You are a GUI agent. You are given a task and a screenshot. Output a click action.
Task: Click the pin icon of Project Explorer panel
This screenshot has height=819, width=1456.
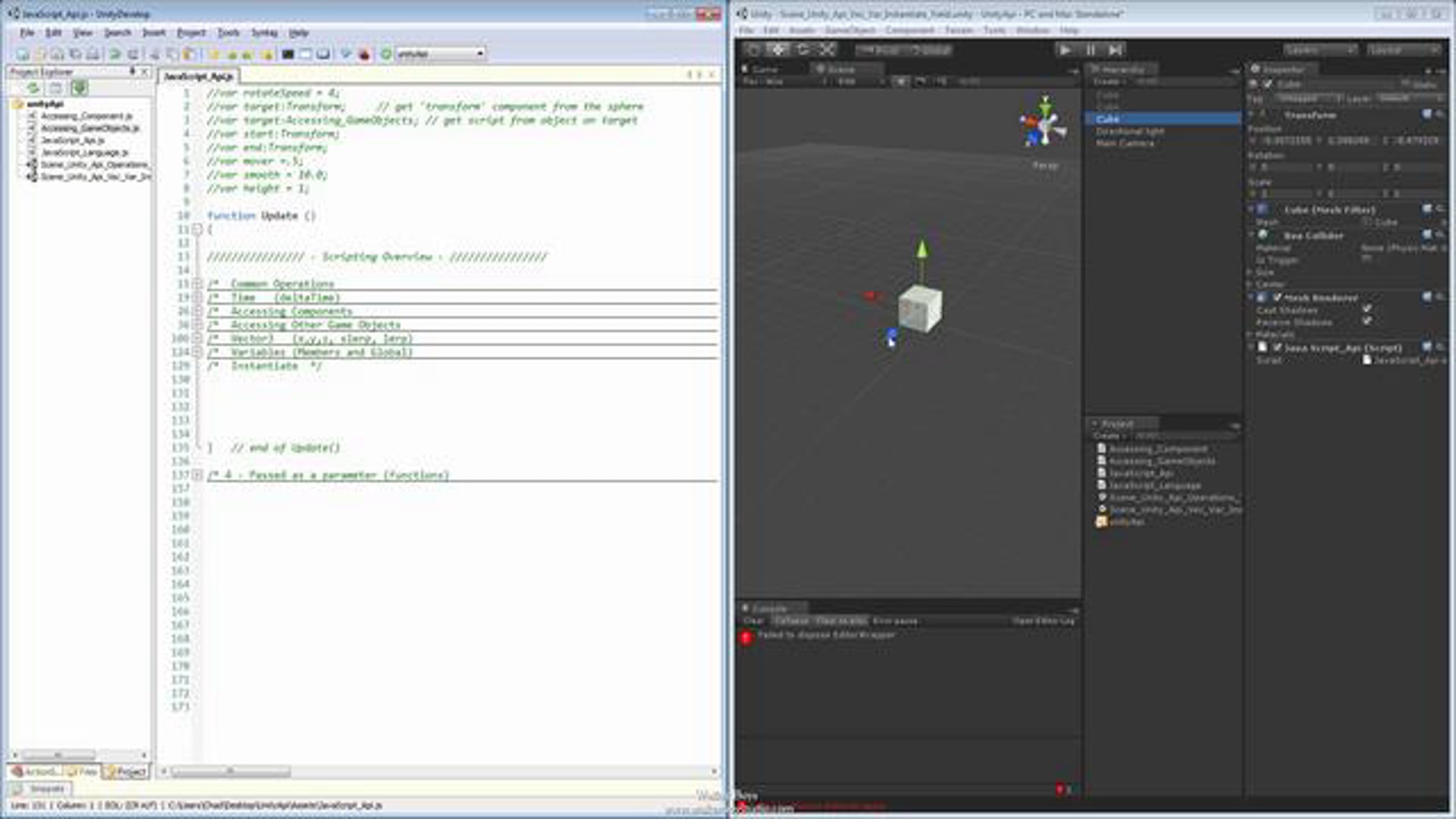click(x=132, y=72)
